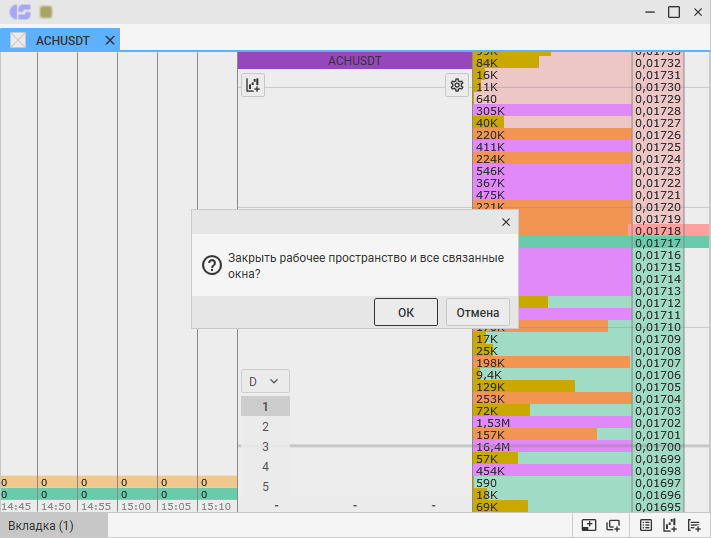Image resolution: width=711 pixels, height=538 pixels.
Task: Open the Вкладка (1) tab at the bottom
Action: [x=54, y=526]
